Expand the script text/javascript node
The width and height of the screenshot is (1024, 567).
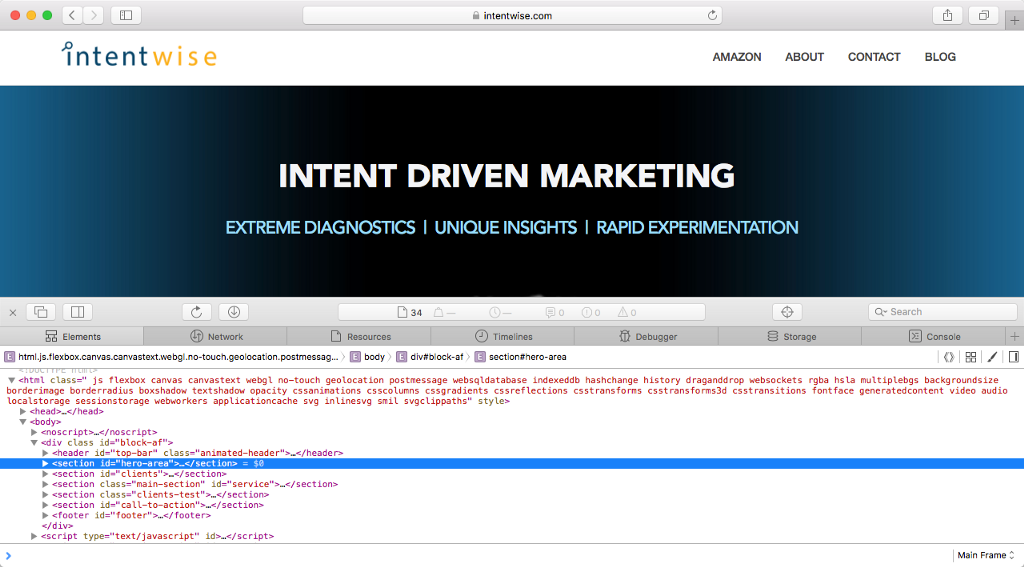tap(34, 536)
